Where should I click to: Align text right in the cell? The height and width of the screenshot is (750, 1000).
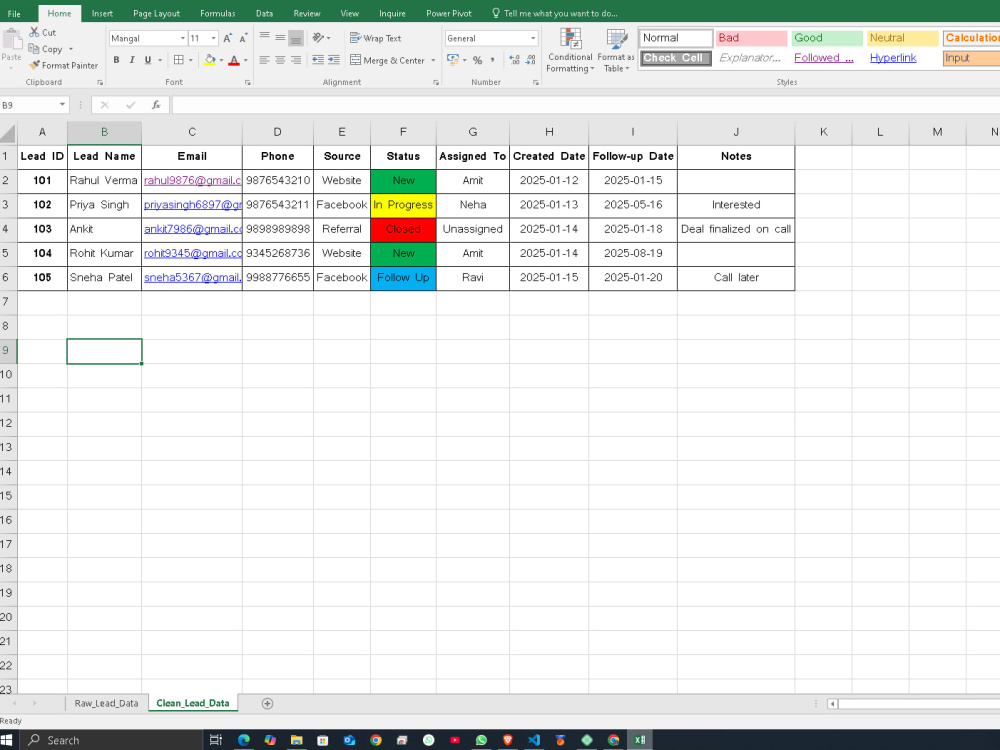296,60
